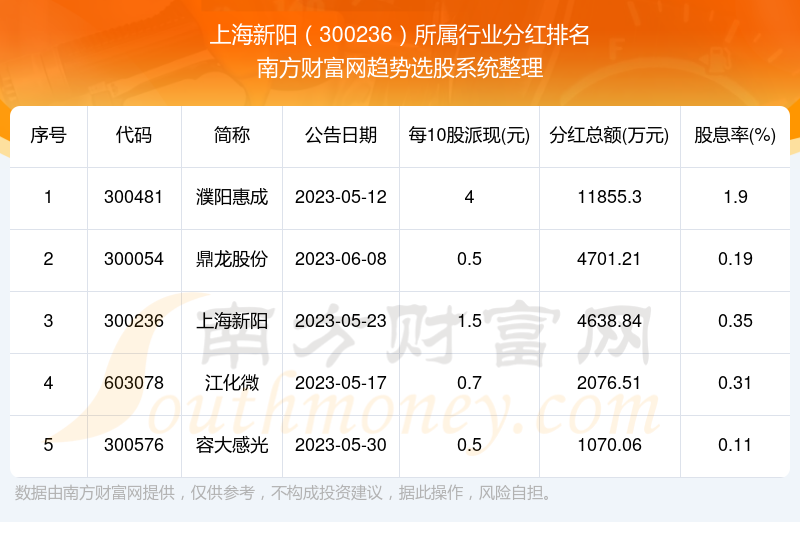Click stock code 300236

click(x=134, y=321)
